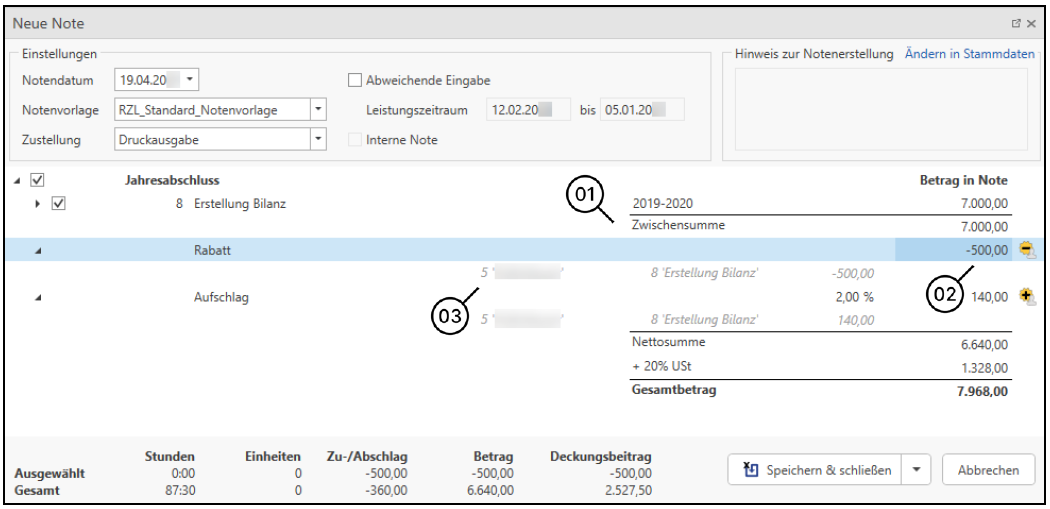The width and height of the screenshot is (1050, 509).
Task: Expand the Erstellung Bilanz row
Action: click(x=38, y=204)
